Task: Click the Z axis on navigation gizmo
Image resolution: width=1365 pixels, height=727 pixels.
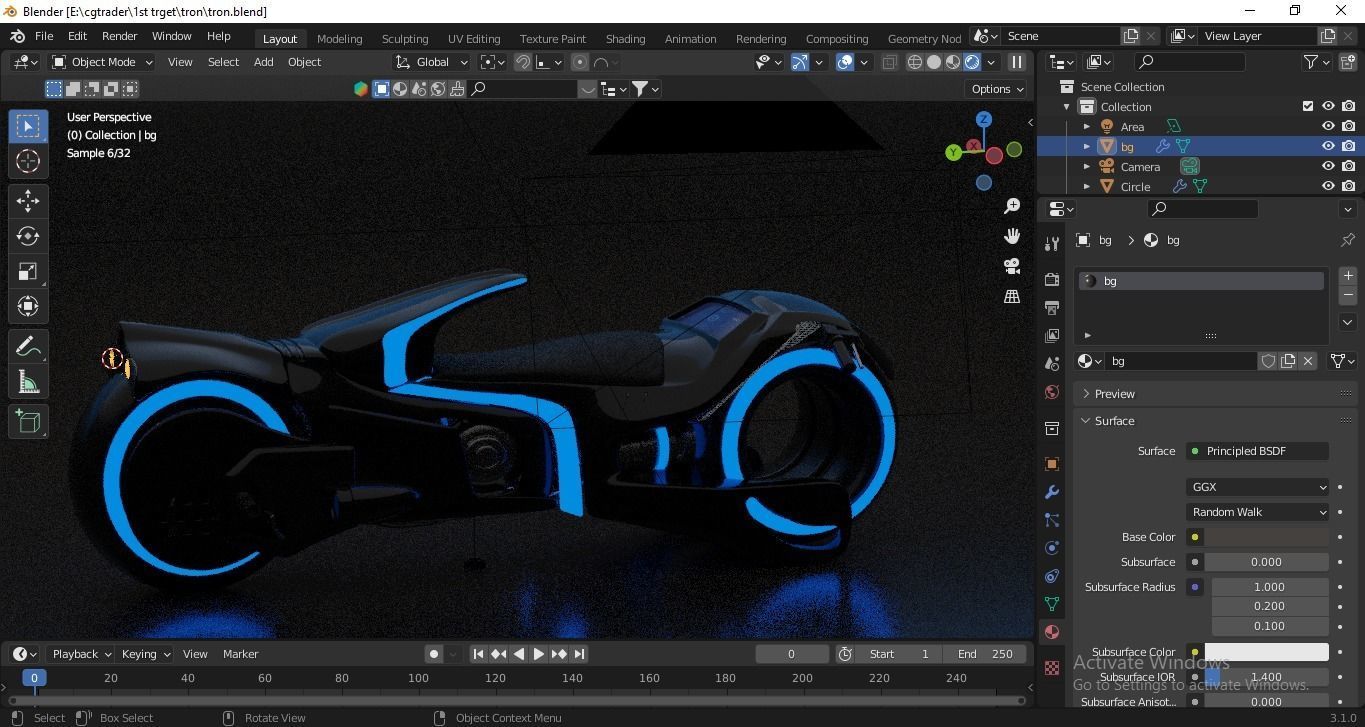Action: [x=984, y=119]
